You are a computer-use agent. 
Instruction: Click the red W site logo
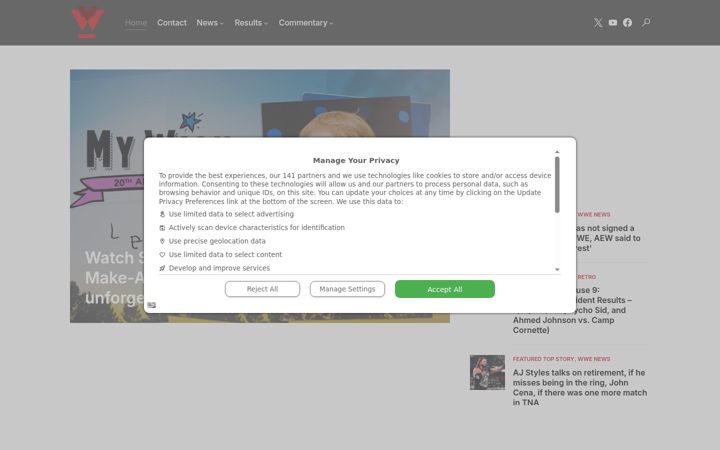(x=88, y=22)
